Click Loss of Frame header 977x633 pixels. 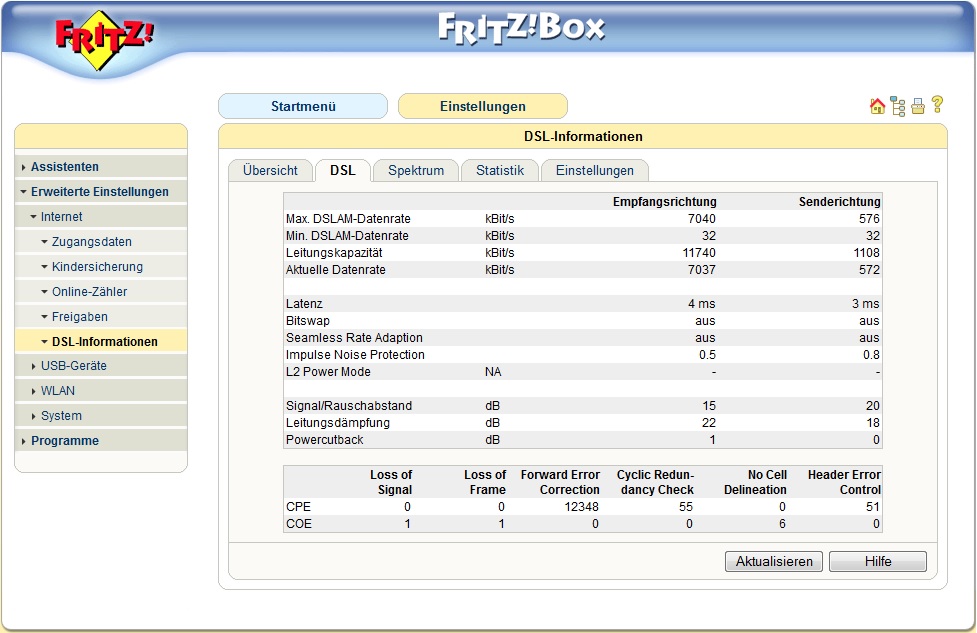click(x=485, y=482)
